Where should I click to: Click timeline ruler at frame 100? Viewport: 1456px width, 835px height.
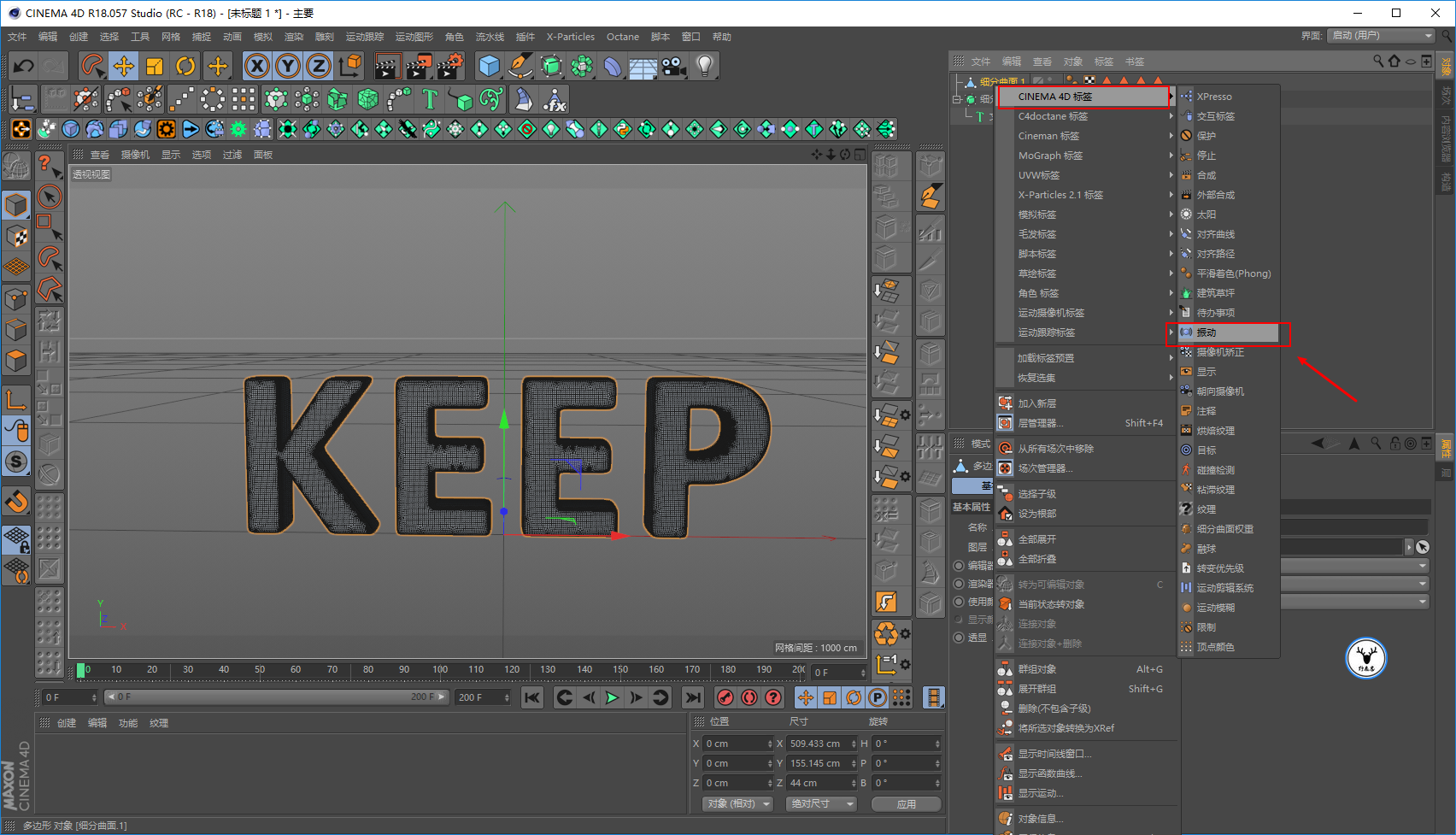click(439, 670)
